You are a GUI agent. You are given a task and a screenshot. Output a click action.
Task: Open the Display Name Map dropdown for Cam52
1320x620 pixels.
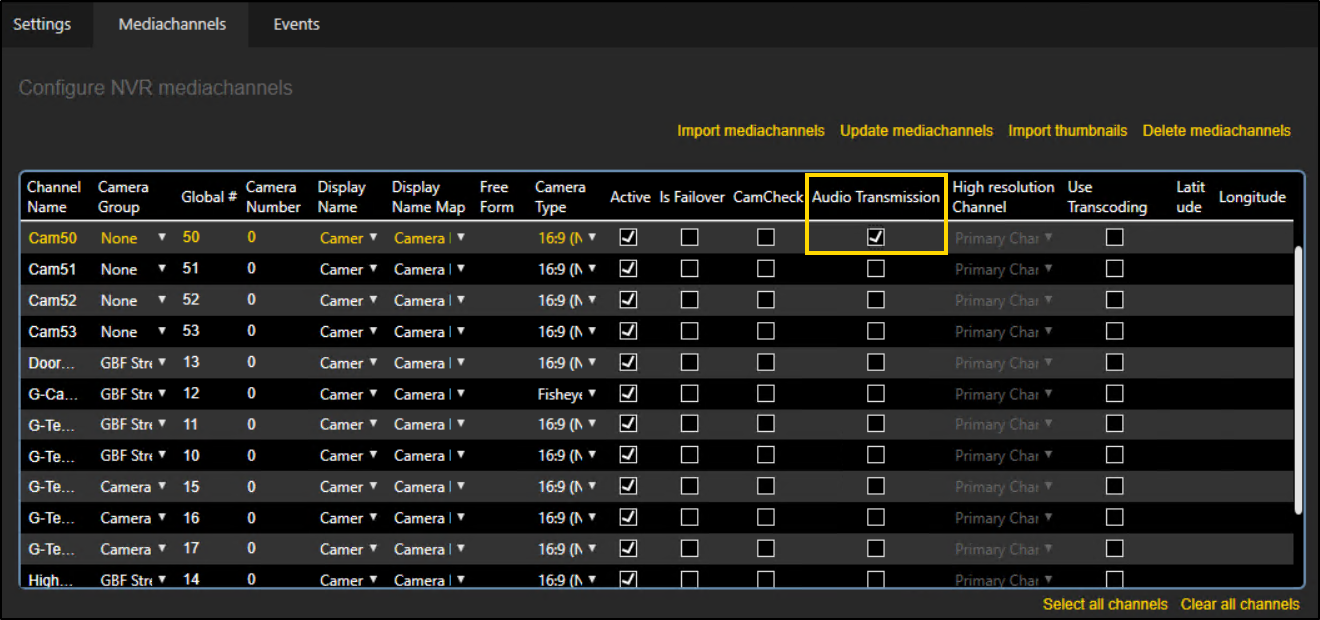(460, 300)
